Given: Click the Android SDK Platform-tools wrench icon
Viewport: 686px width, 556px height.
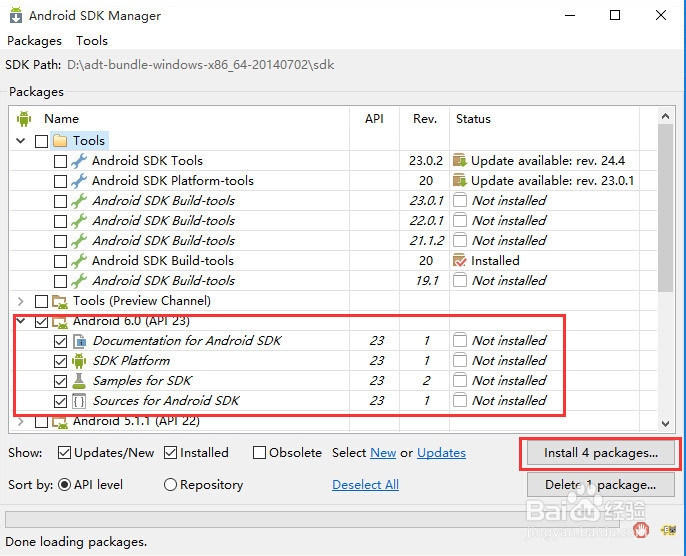Looking at the screenshot, I should [80, 181].
